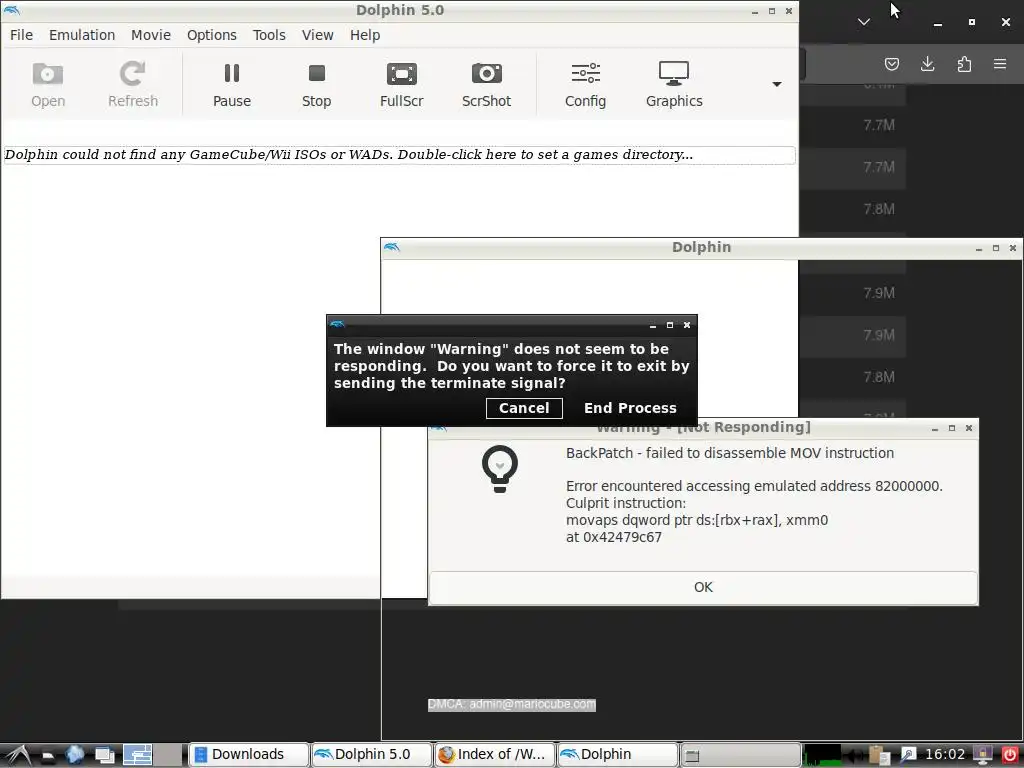Click the CPU usage monitor graph in tray
Viewport: 1024px width, 768px height.
pyautogui.click(x=822, y=755)
